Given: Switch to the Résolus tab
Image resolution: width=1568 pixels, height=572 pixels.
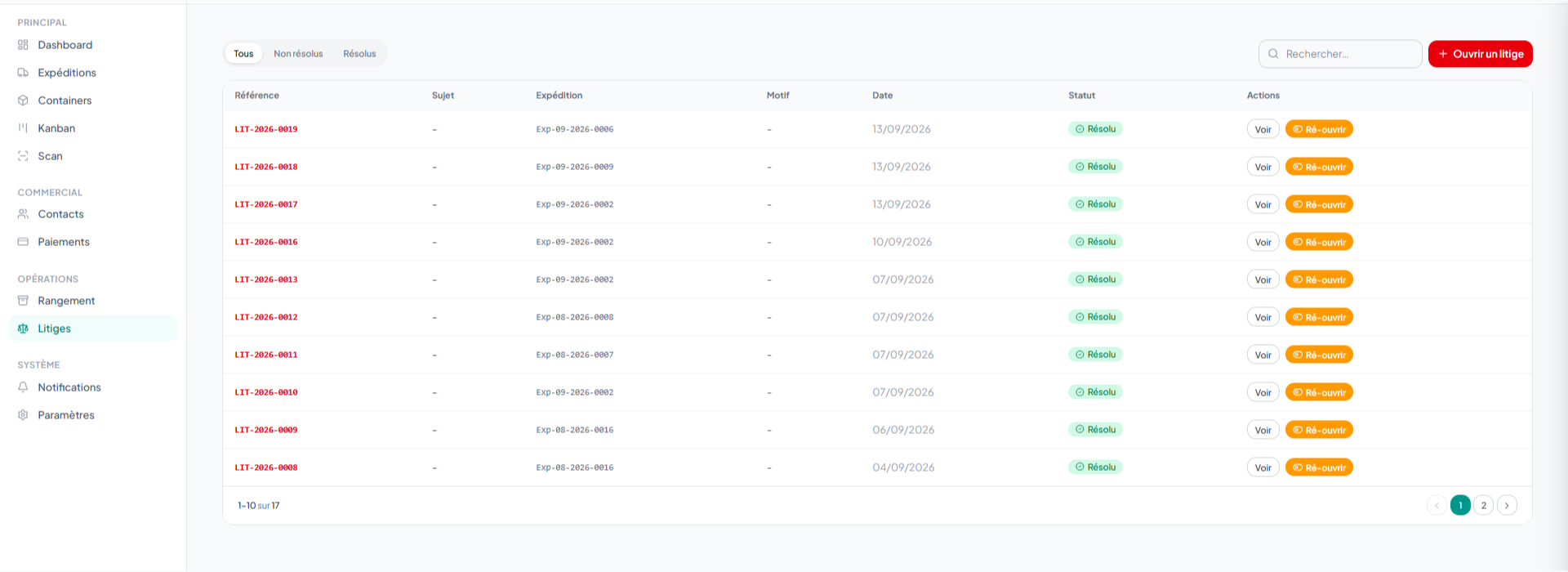Looking at the screenshot, I should click(359, 54).
